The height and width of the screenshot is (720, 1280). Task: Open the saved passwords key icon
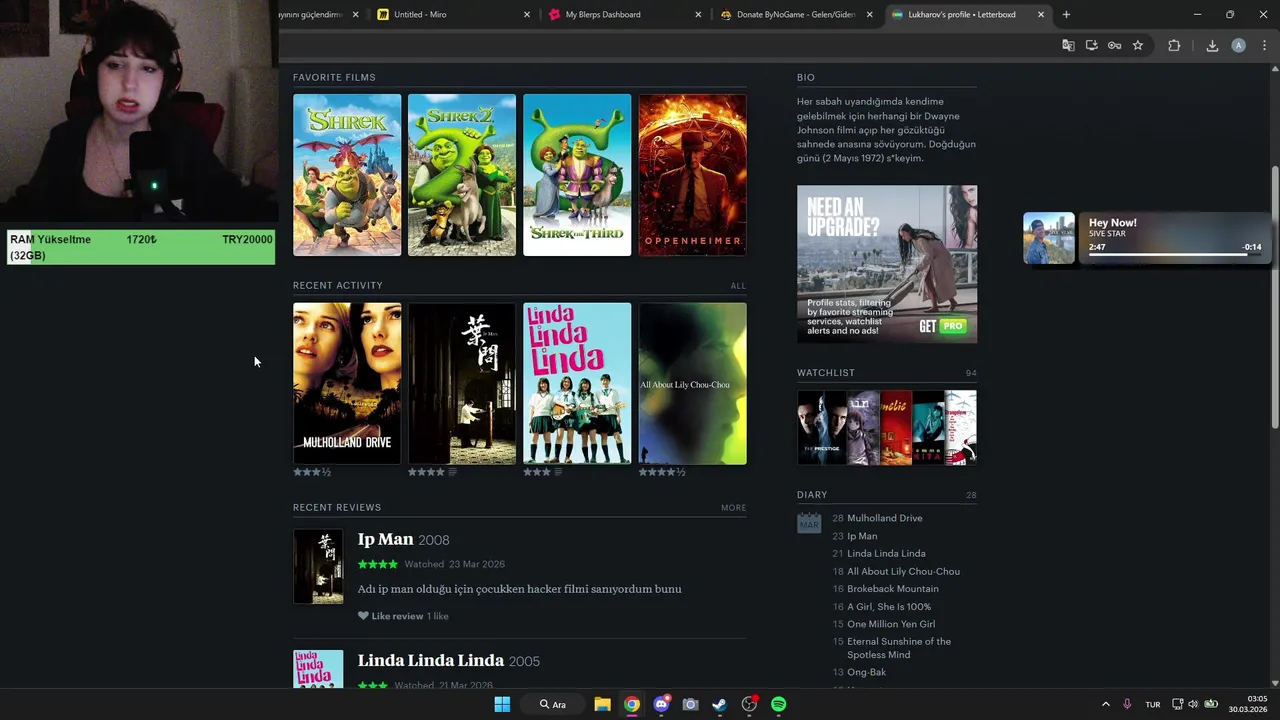[x=1114, y=45]
